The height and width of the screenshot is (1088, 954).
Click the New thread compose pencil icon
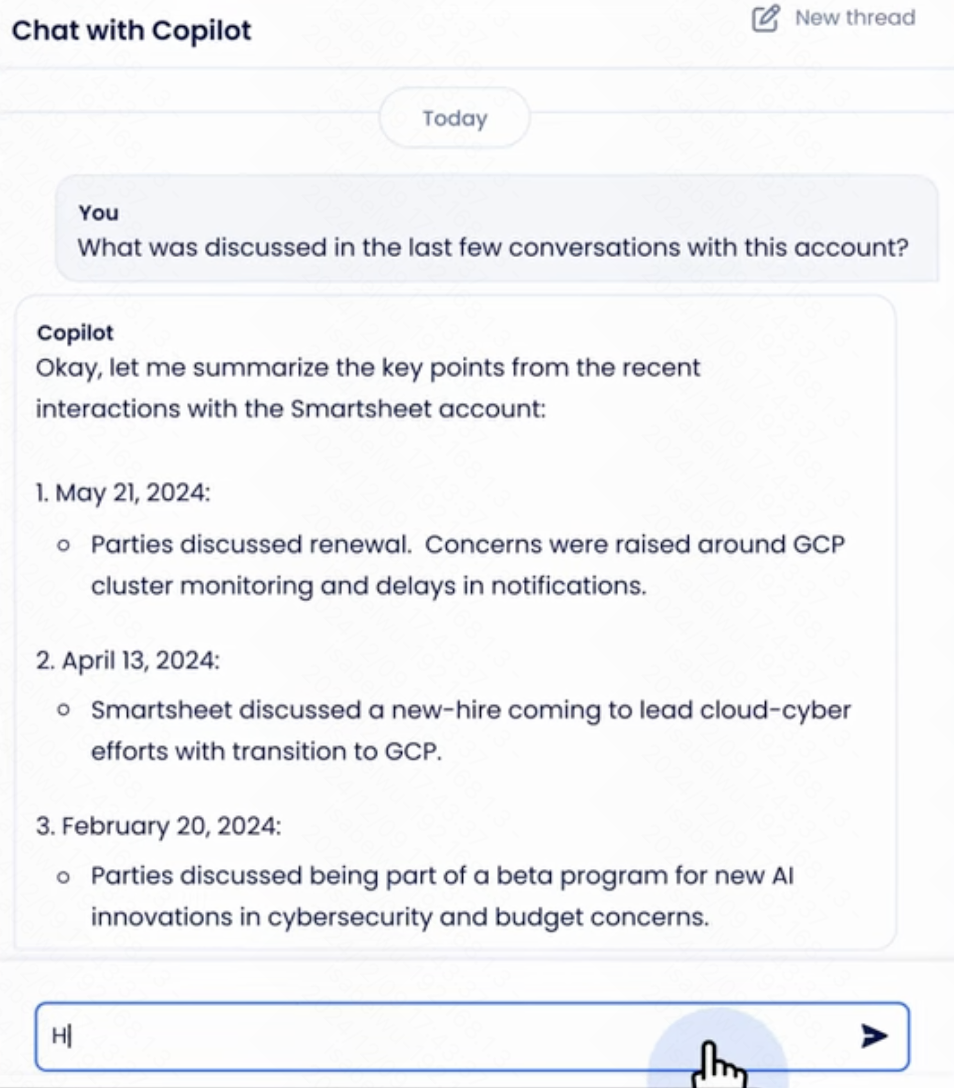click(x=766, y=18)
